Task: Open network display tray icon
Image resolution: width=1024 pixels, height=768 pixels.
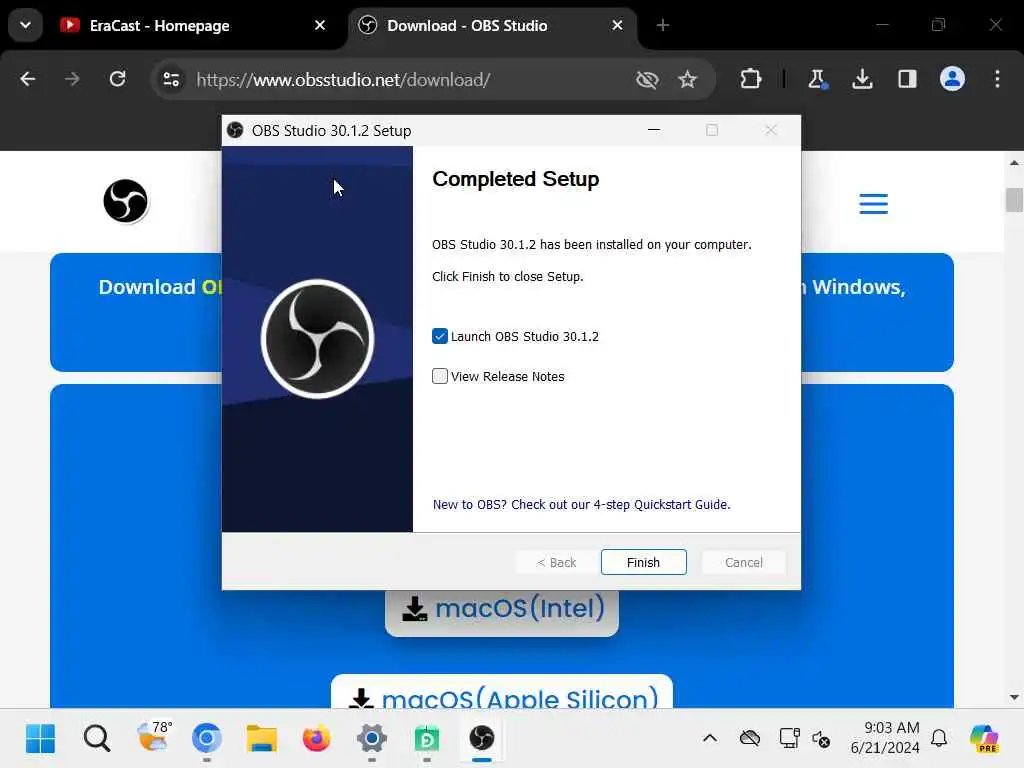Action: 790,739
